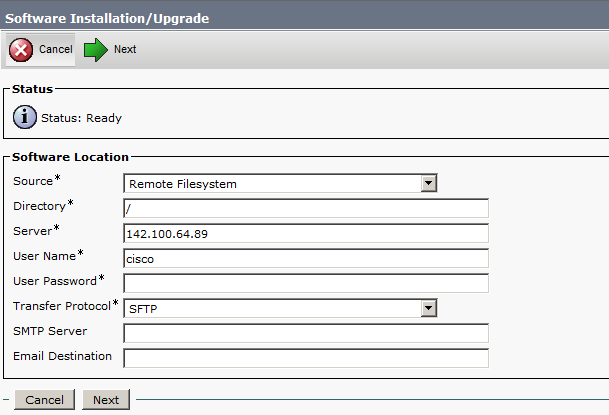Viewport: 609px width, 415px height.
Task: Click the SFTP value in Transfer Protocol
Action: 143,309
